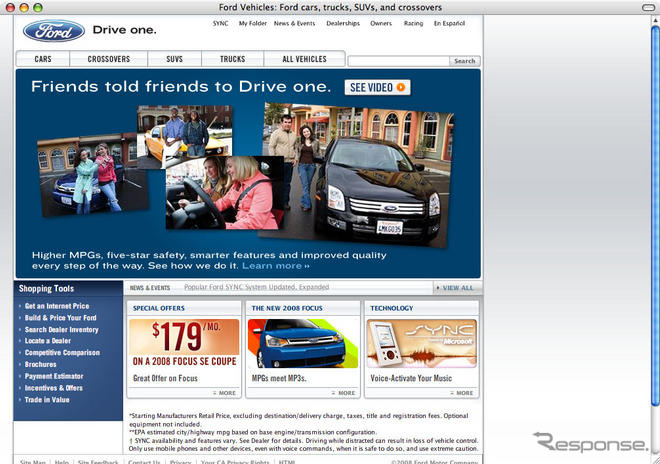This screenshot has height=464, width=660.
Task: Select Locate a Dealer
Action: click(x=48, y=341)
